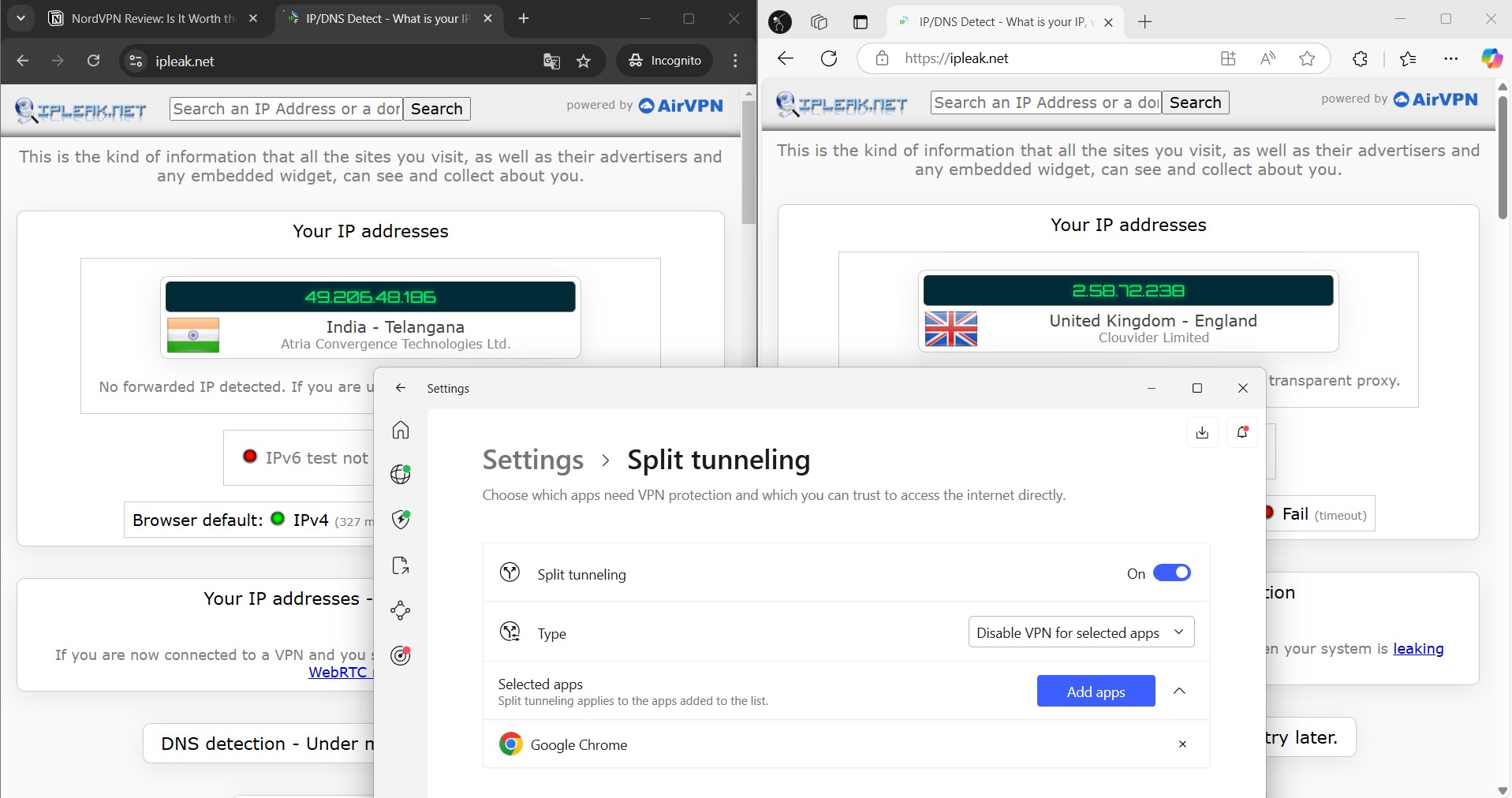This screenshot has width=1512, height=798.
Task: Switch to IP/DNS Detect tab in Edge
Action: point(1006,22)
